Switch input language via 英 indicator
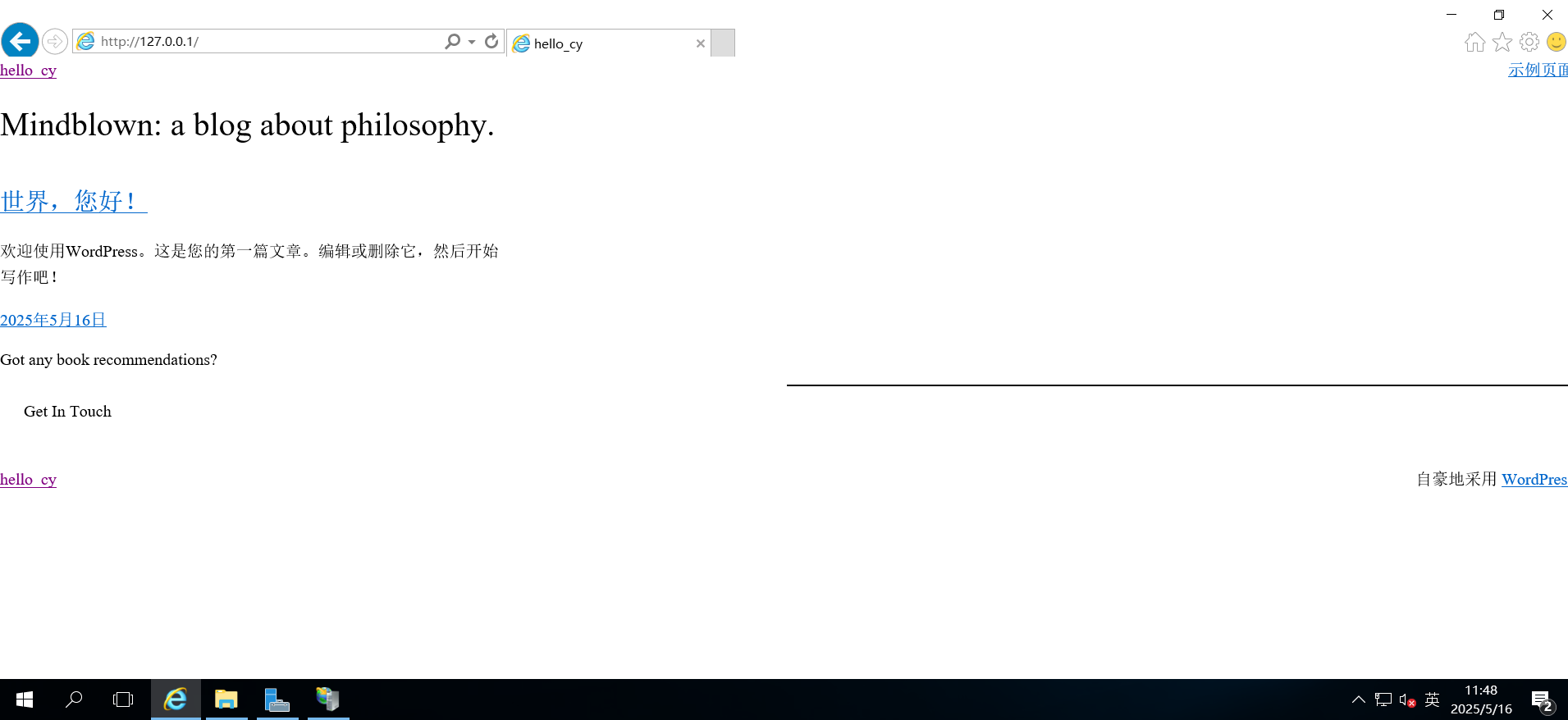Screen dimensions: 1568x720 (x=1432, y=699)
